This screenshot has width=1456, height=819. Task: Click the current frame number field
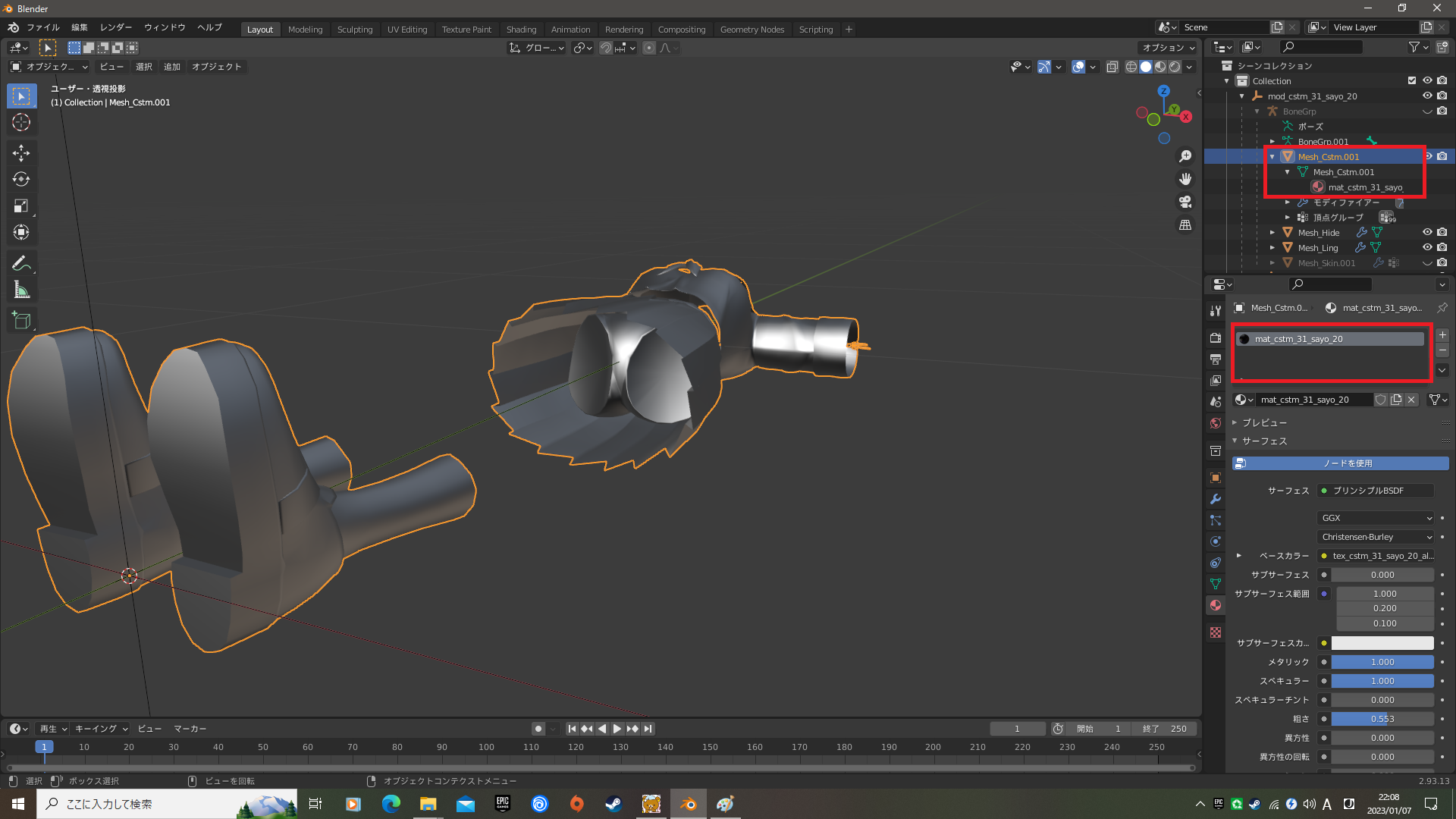coord(1018,729)
